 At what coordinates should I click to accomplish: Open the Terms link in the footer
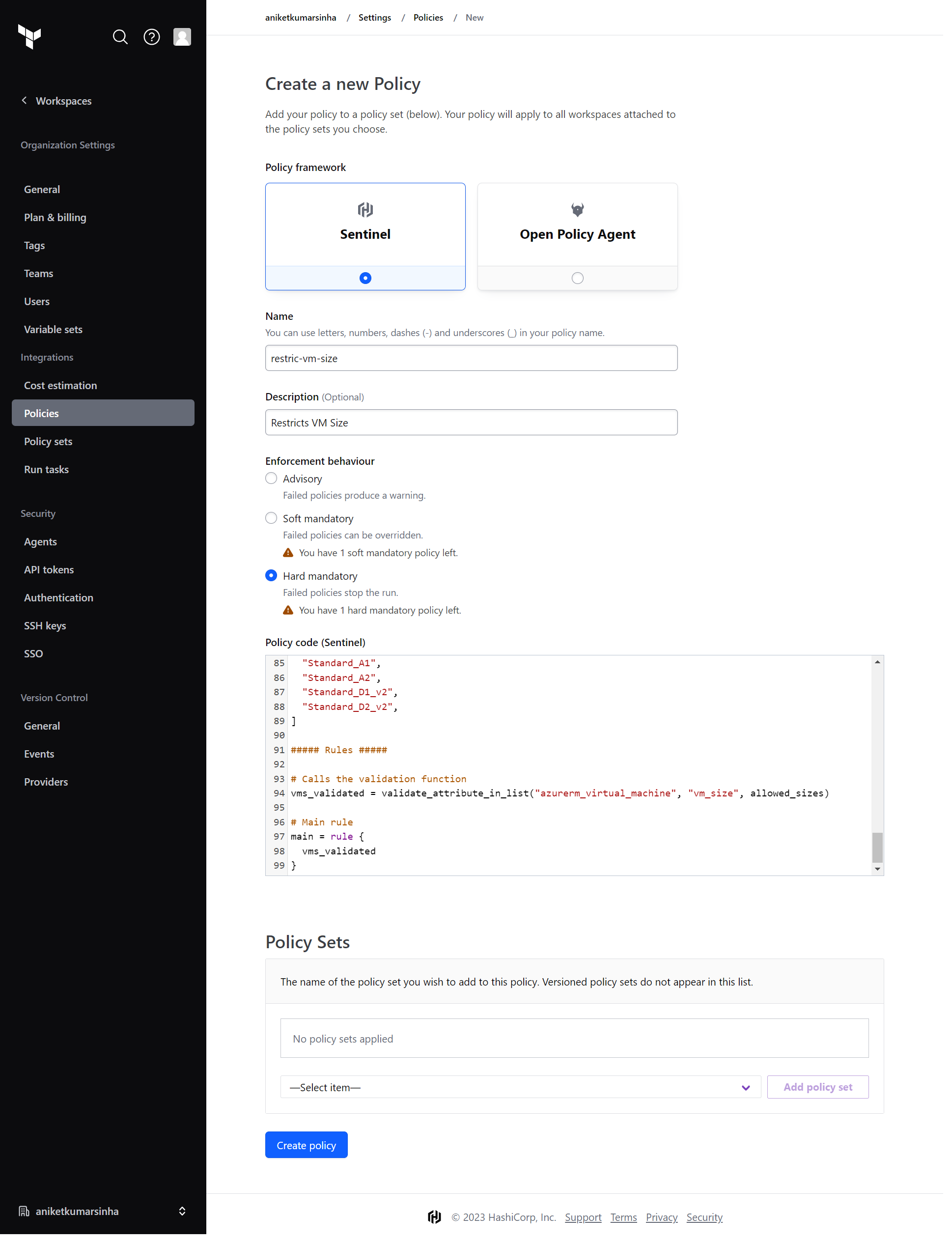623,1217
